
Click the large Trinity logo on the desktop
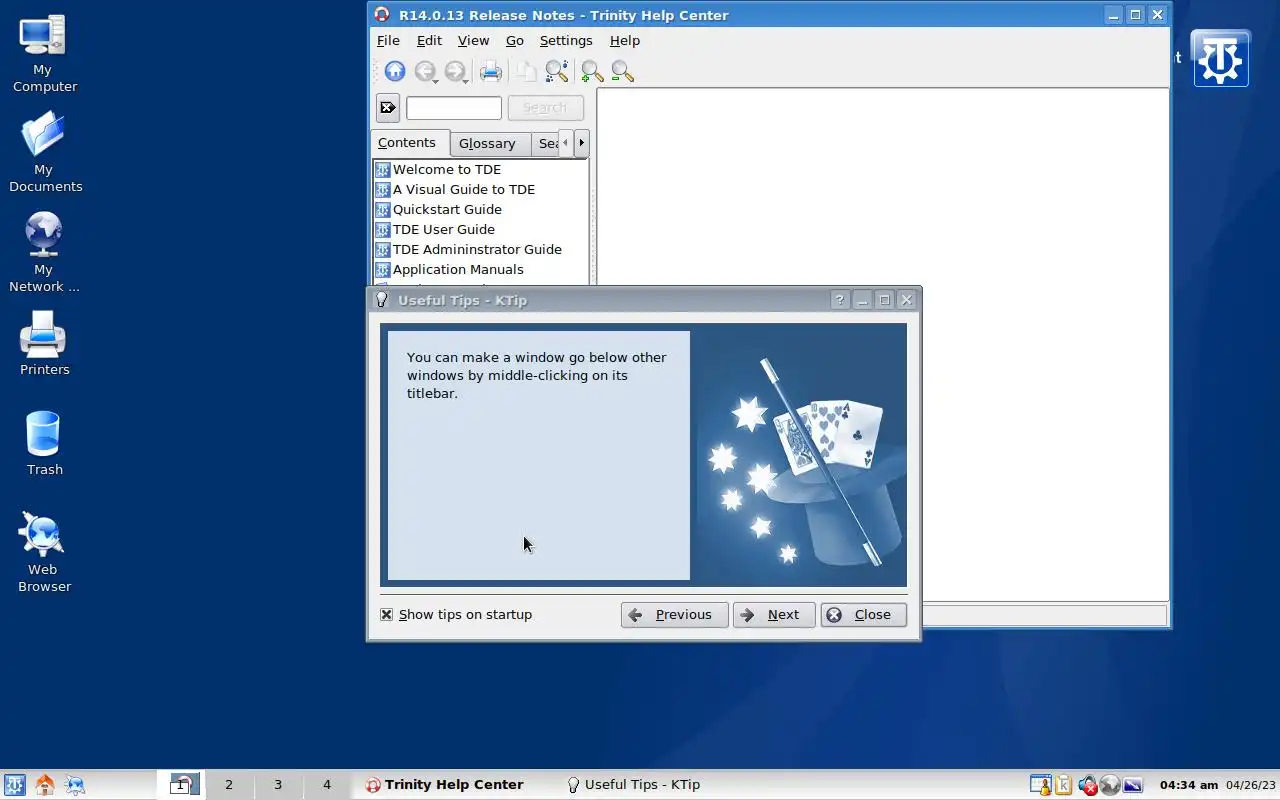[1220, 58]
